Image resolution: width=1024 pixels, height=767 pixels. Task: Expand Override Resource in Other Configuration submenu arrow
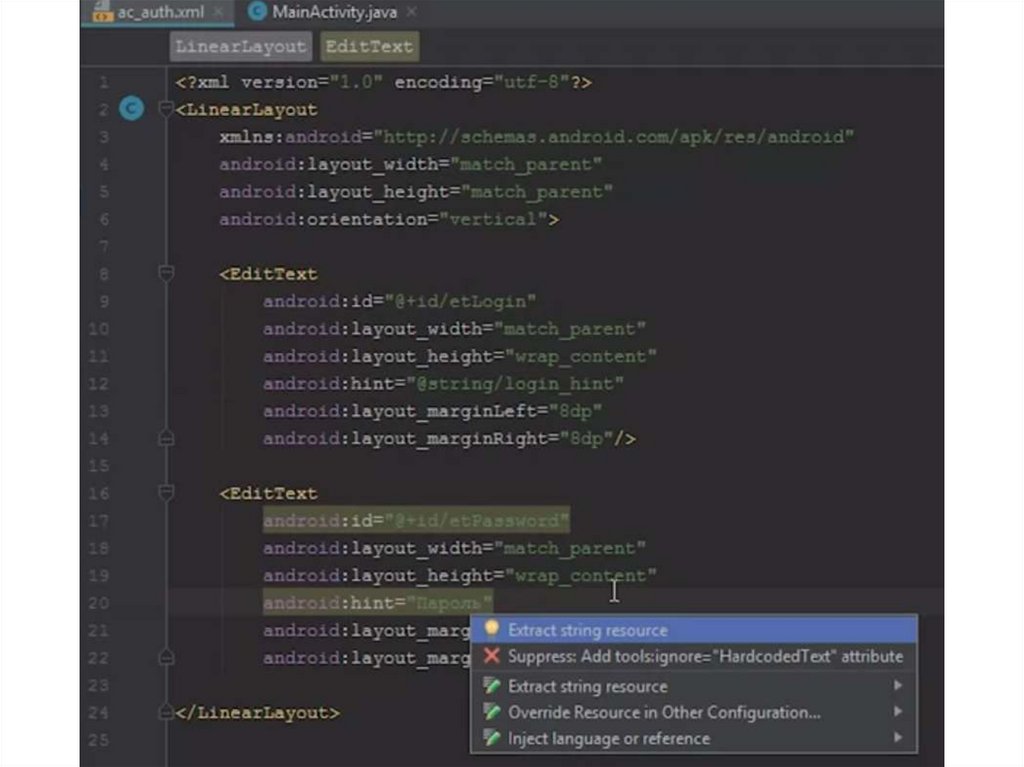pyautogui.click(x=898, y=712)
